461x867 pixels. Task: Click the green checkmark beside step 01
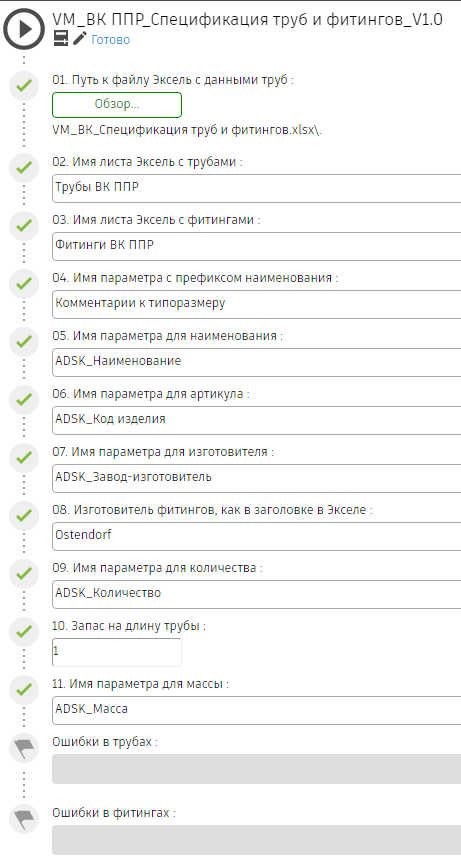pos(24,87)
